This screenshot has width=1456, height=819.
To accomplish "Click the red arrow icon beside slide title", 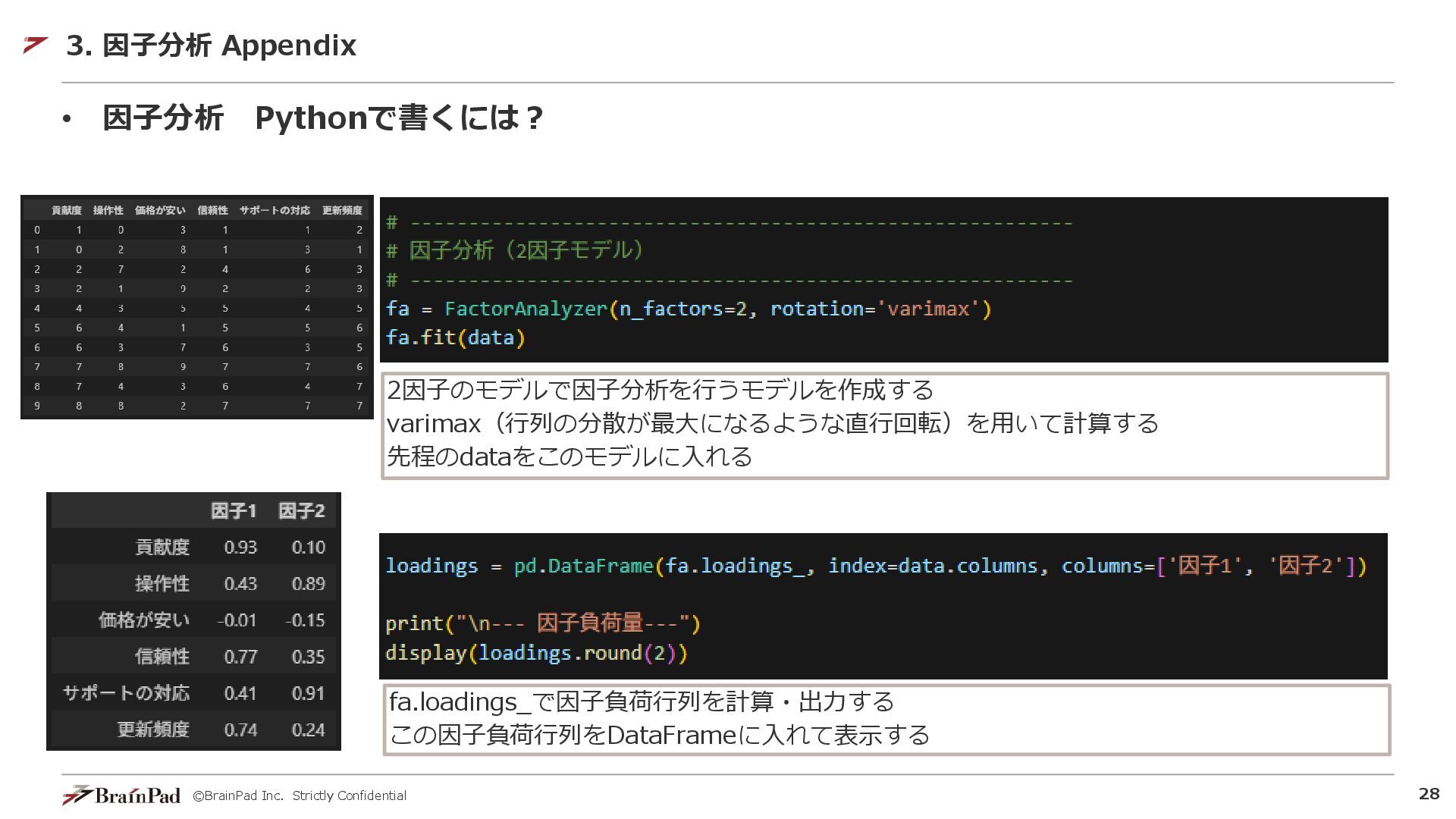I will tap(35, 45).
